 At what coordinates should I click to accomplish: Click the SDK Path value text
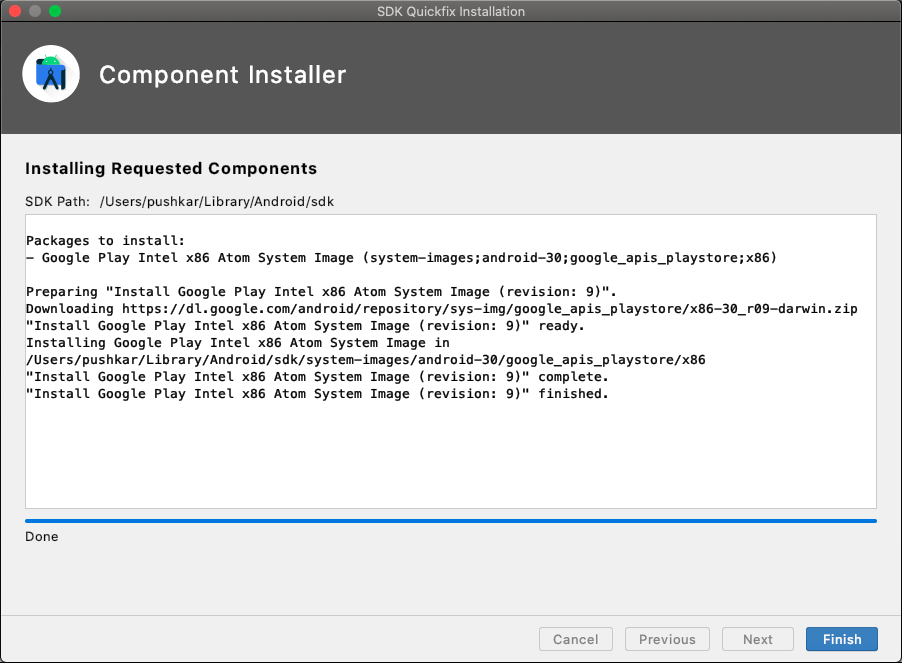[217, 201]
